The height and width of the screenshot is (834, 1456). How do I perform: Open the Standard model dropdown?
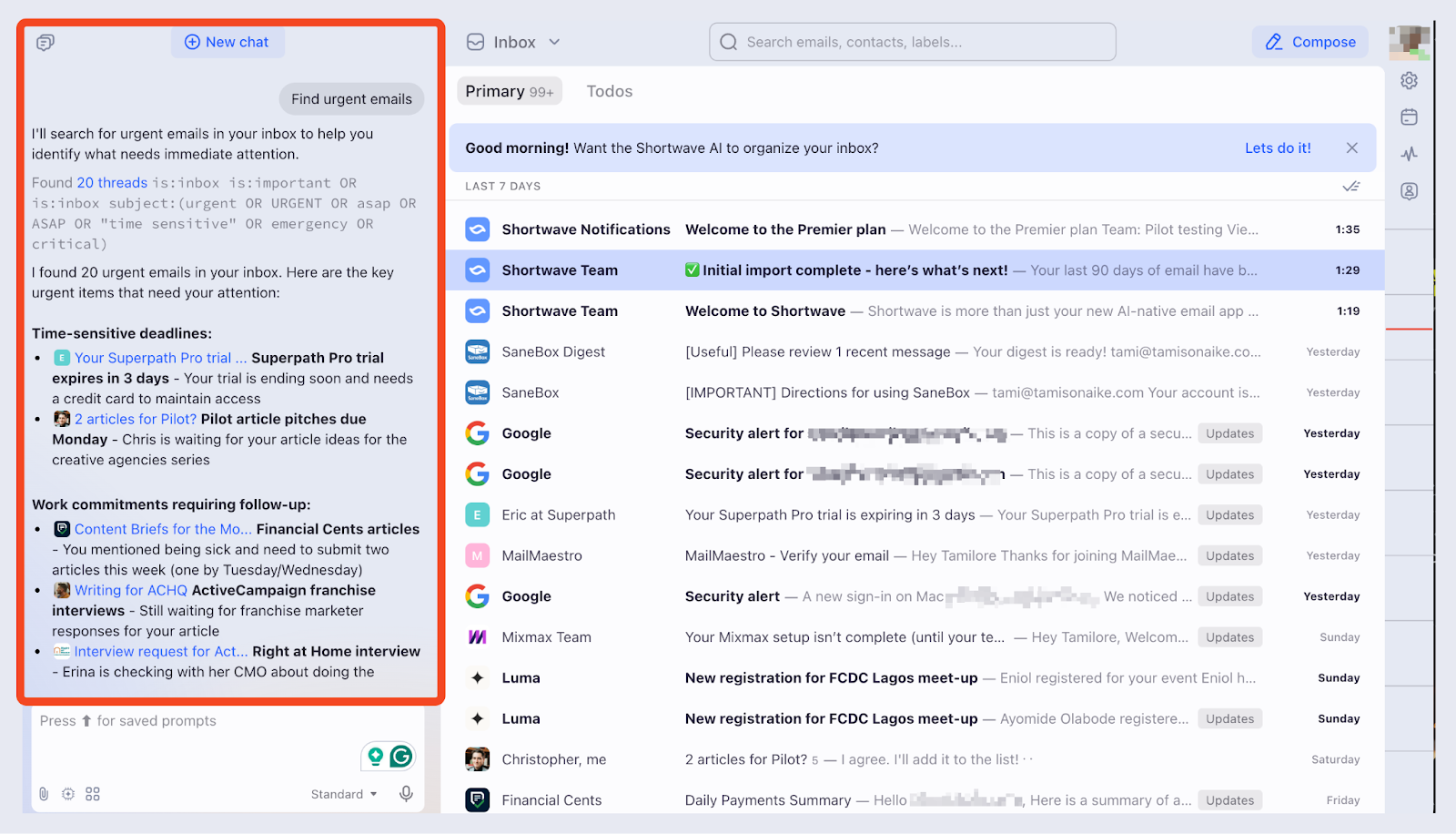(344, 794)
